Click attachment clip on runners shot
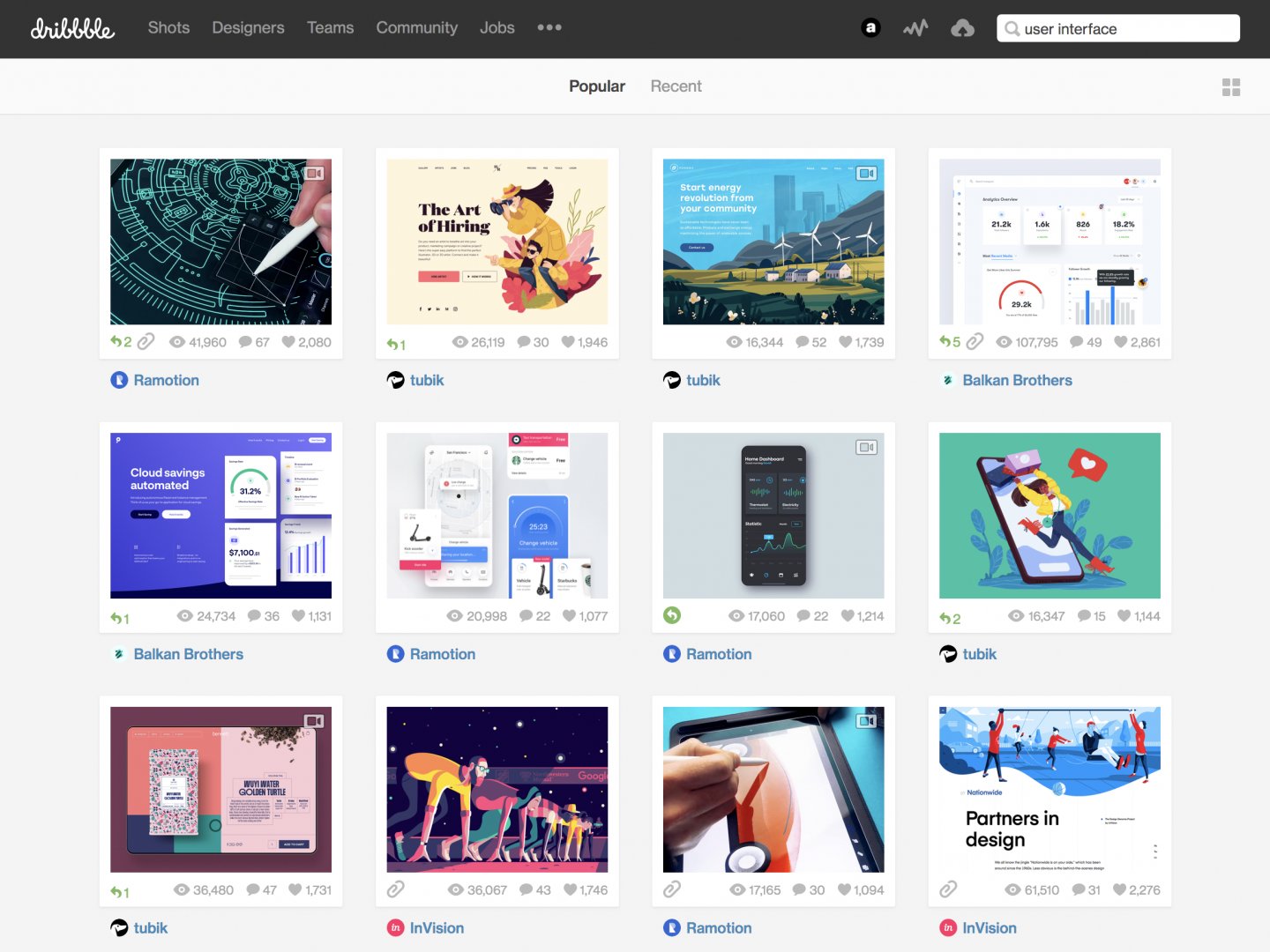This screenshot has width=1270, height=952. coord(396,889)
